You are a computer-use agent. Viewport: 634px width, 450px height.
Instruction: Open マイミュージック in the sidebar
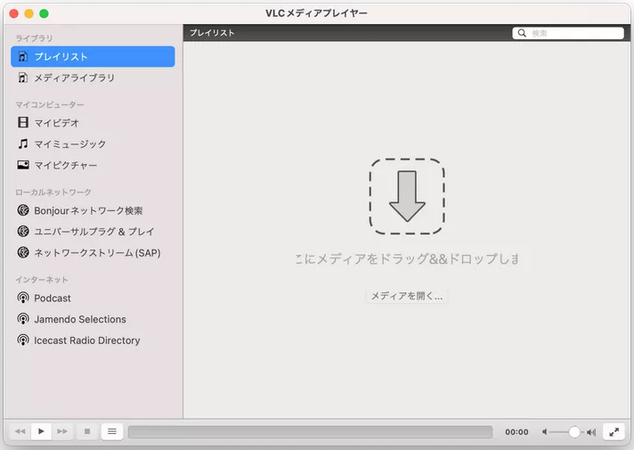coord(93,144)
